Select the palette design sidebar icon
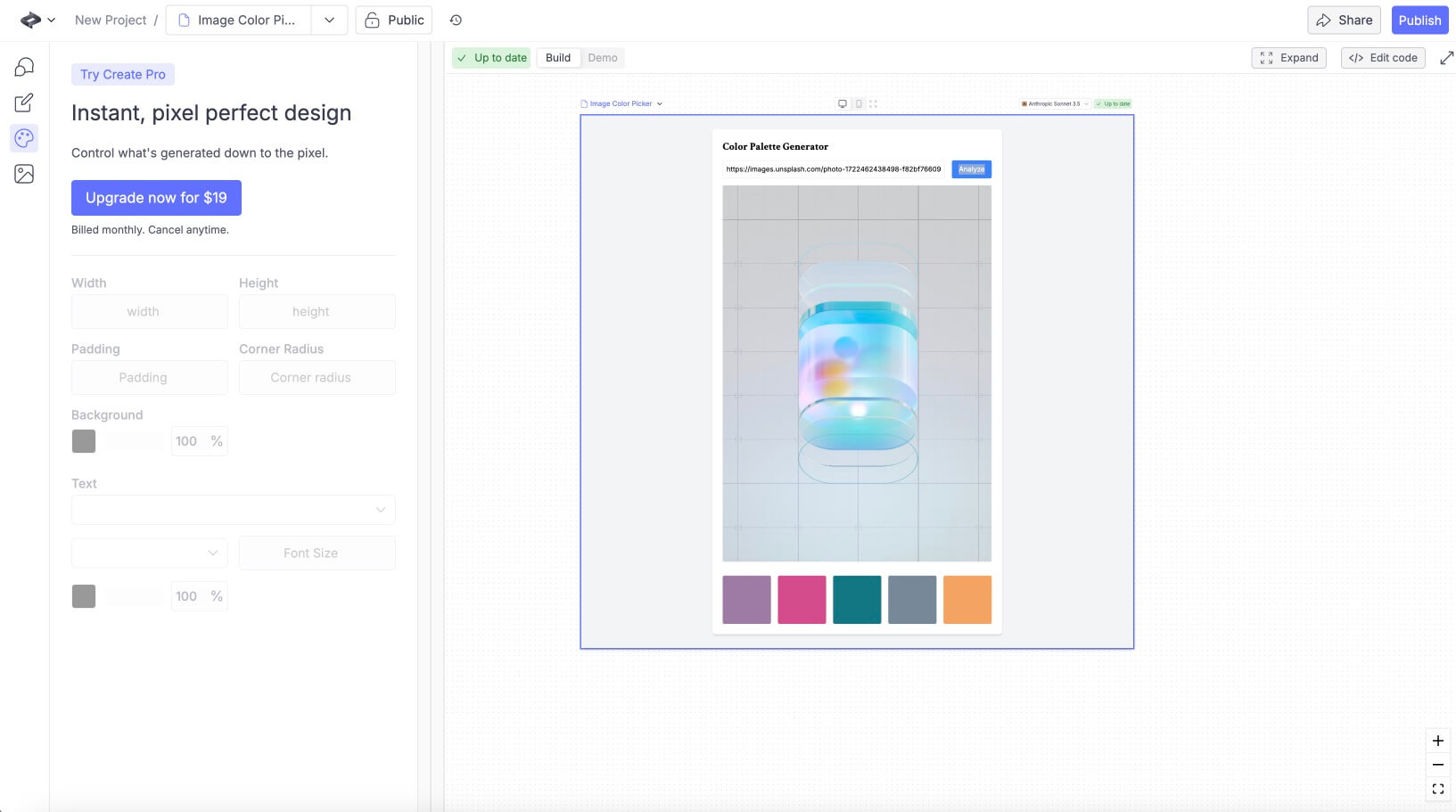 point(24,138)
